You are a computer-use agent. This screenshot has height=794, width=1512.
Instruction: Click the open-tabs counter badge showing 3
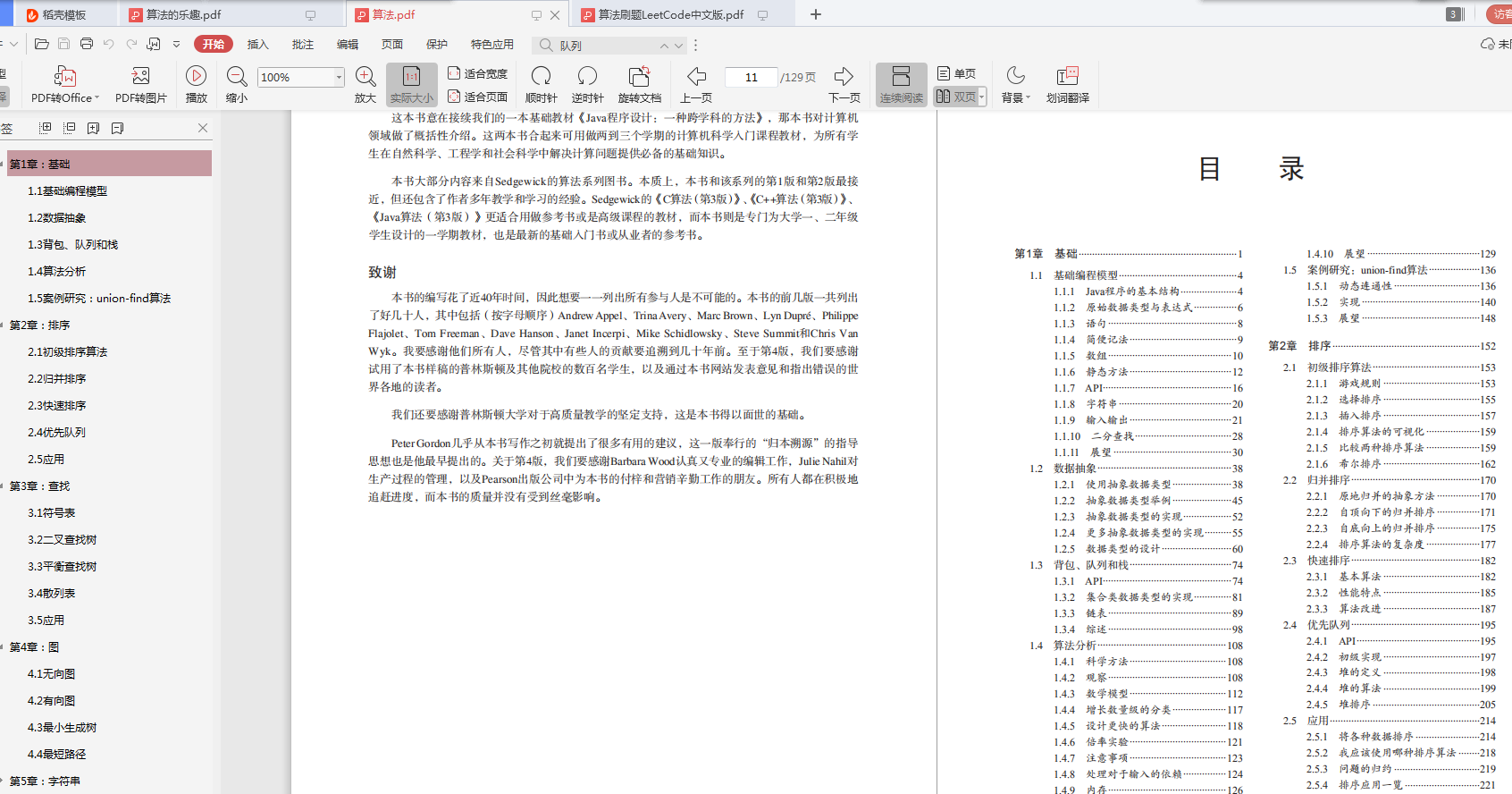1453,14
